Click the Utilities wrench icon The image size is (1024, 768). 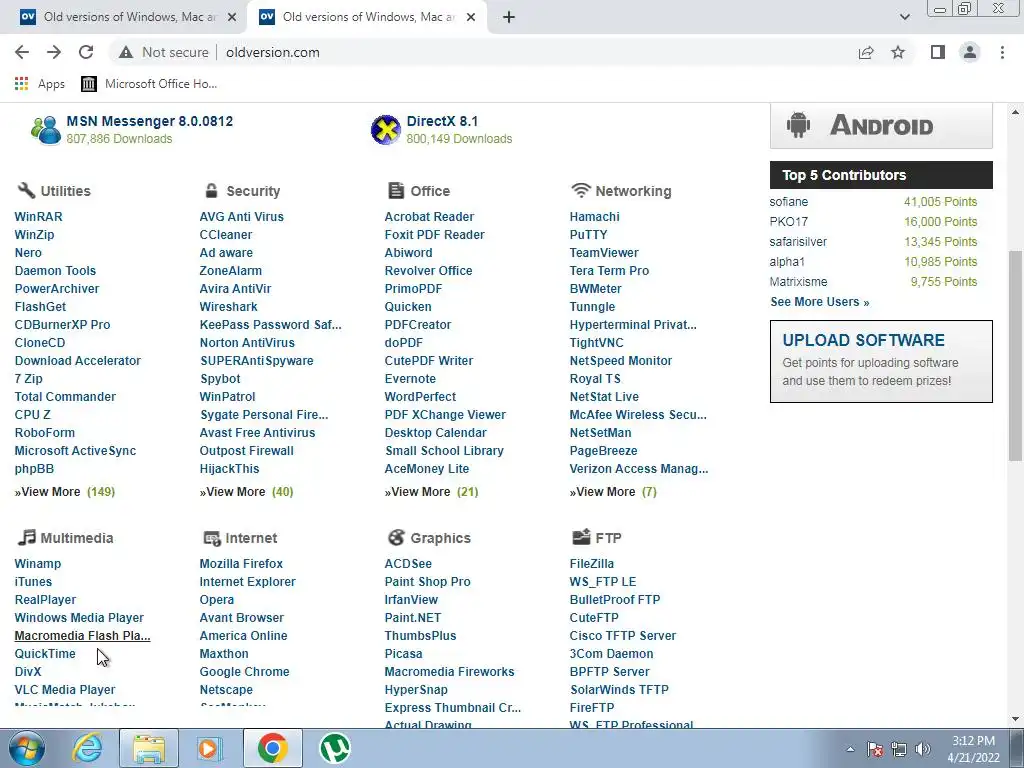(x=26, y=190)
